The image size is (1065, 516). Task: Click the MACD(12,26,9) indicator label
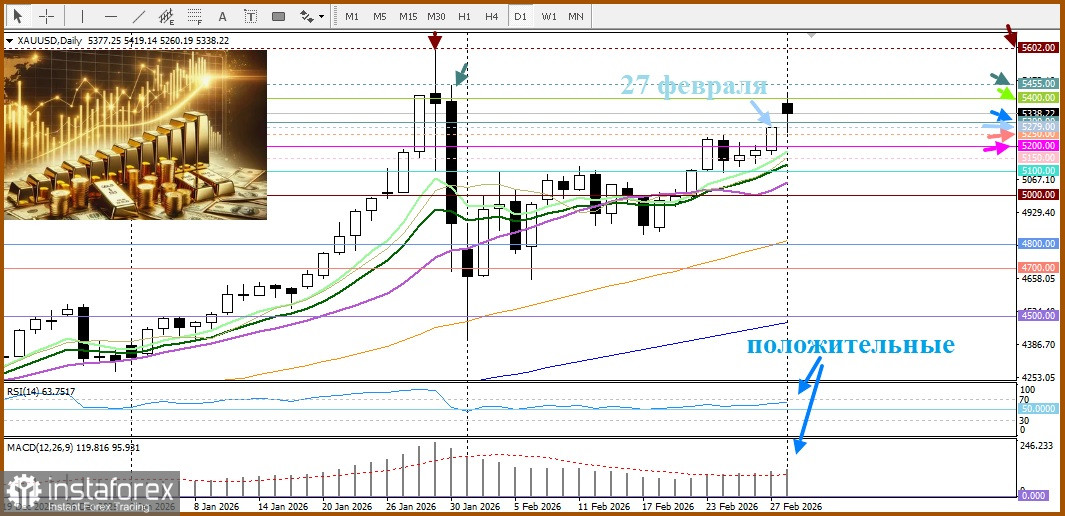coord(73,447)
